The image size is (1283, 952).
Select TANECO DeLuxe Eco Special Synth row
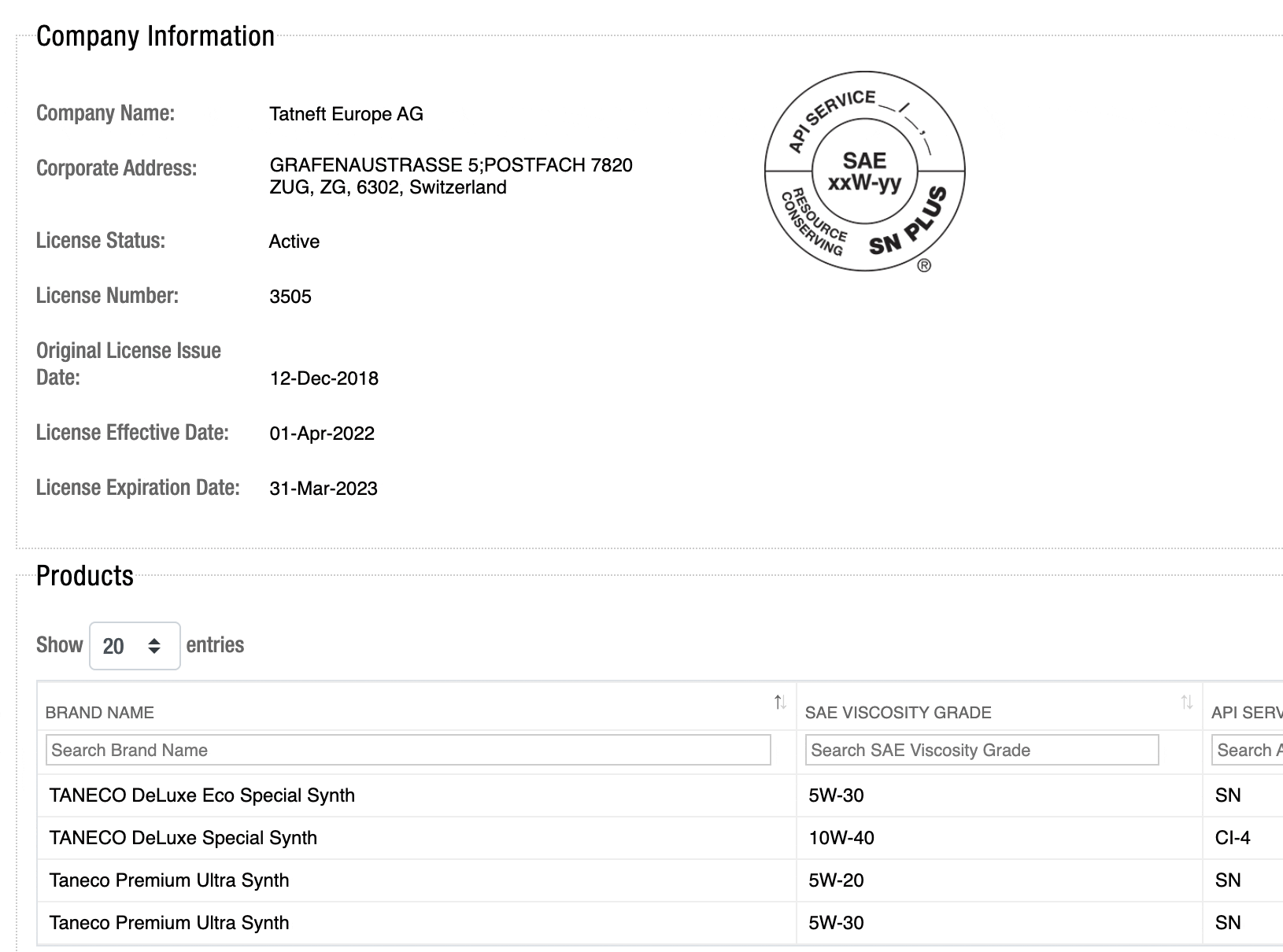point(660,795)
